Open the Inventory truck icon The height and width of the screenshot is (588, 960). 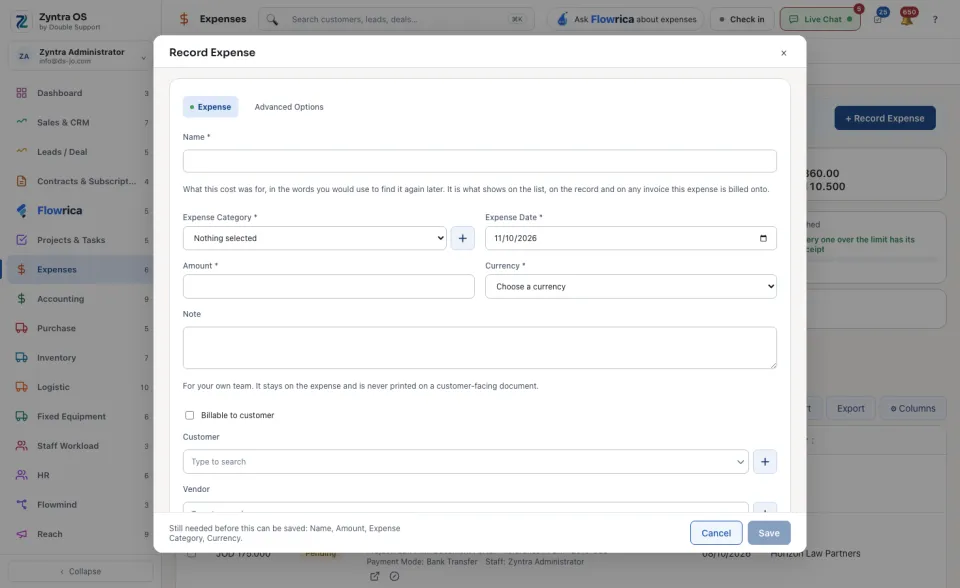click(21, 358)
